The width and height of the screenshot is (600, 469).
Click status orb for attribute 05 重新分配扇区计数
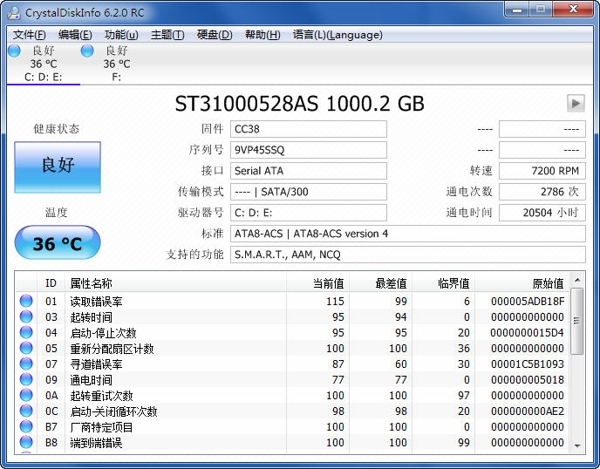(26, 348)
